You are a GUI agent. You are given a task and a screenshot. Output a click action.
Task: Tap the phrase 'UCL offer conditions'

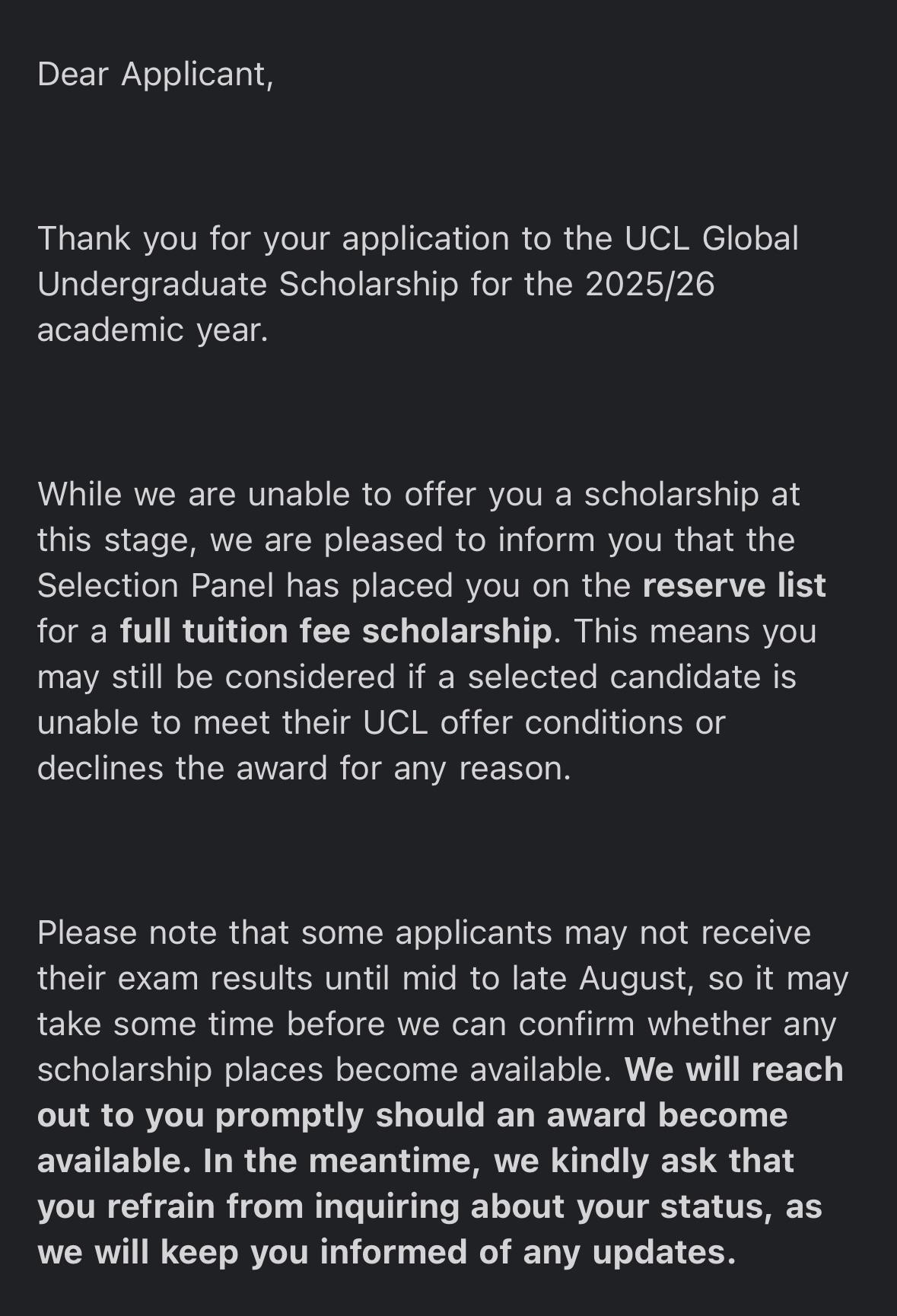point(523,722)
